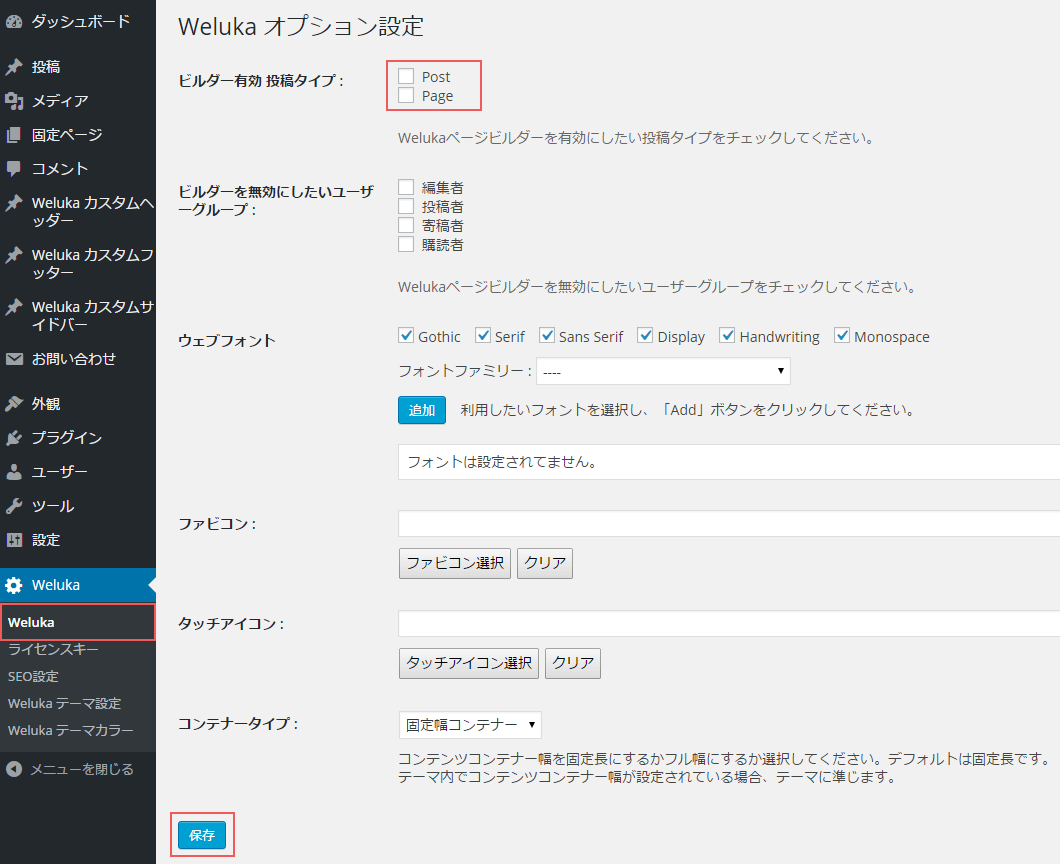Click the フォントは設定されてません font list box
This screenshot has width=1060, height=864.
pyautogui.click(x=729, y=462)
